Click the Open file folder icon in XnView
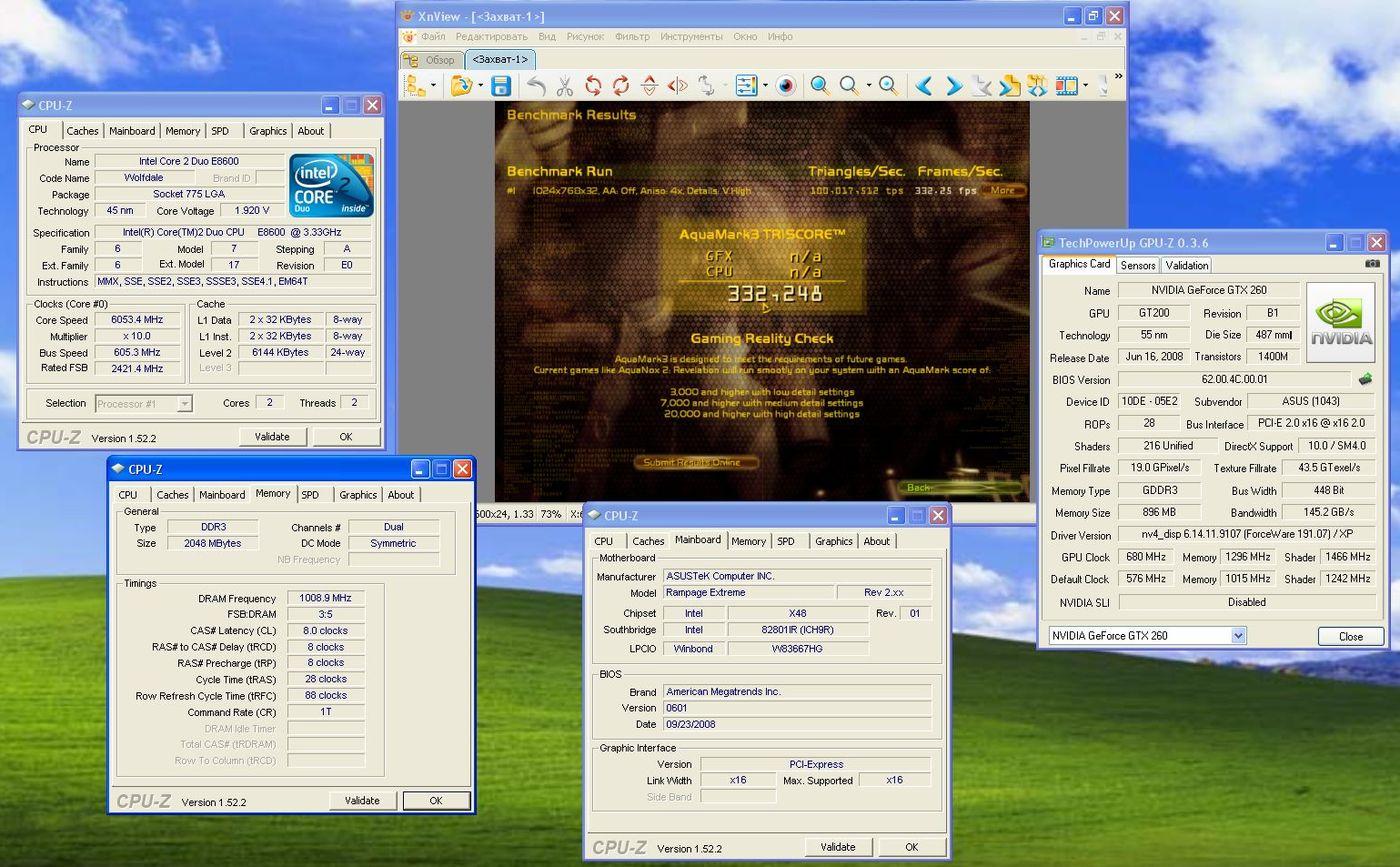 click(460, 86)
